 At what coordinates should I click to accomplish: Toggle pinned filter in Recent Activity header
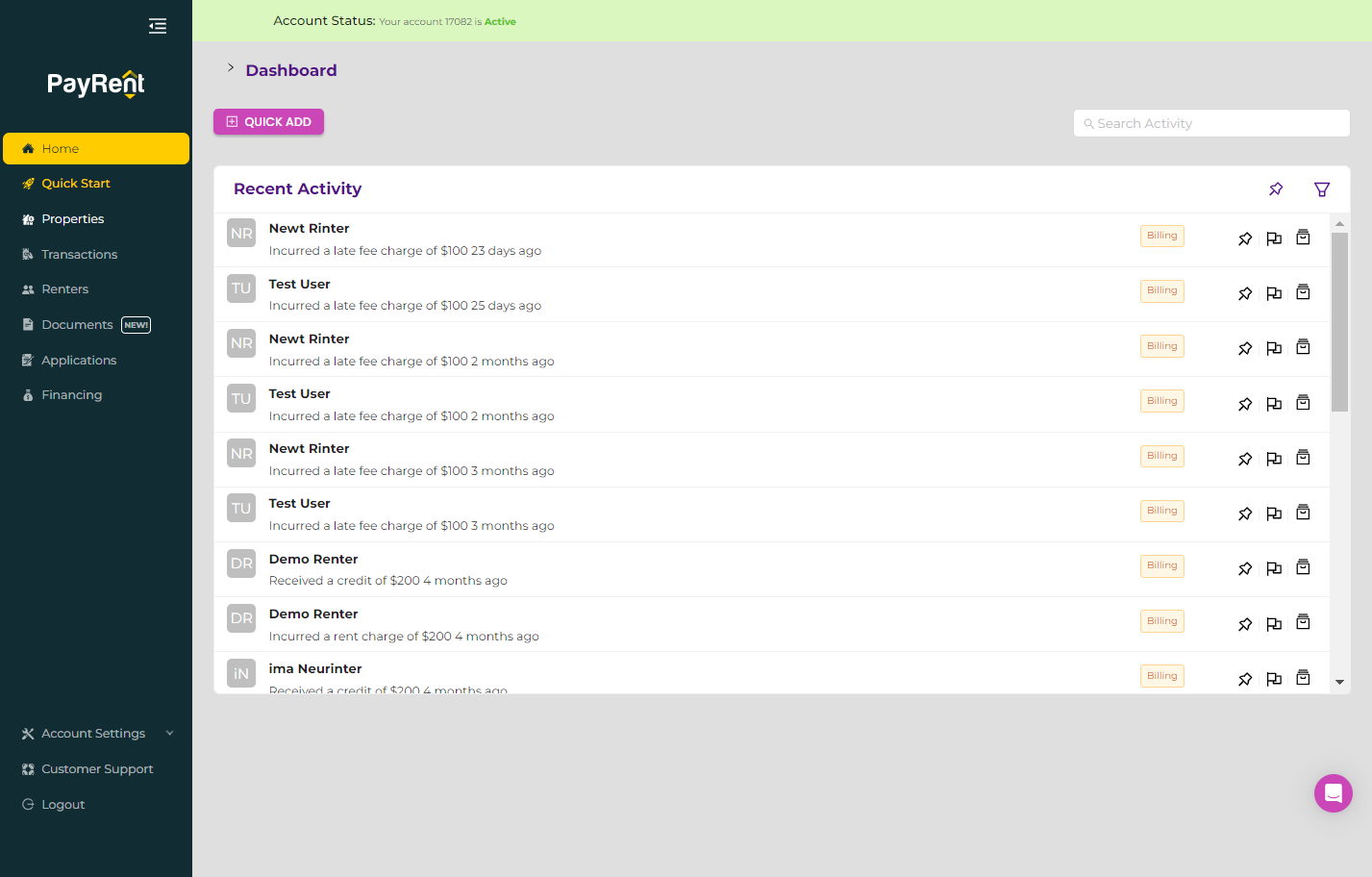(1276, 189)
